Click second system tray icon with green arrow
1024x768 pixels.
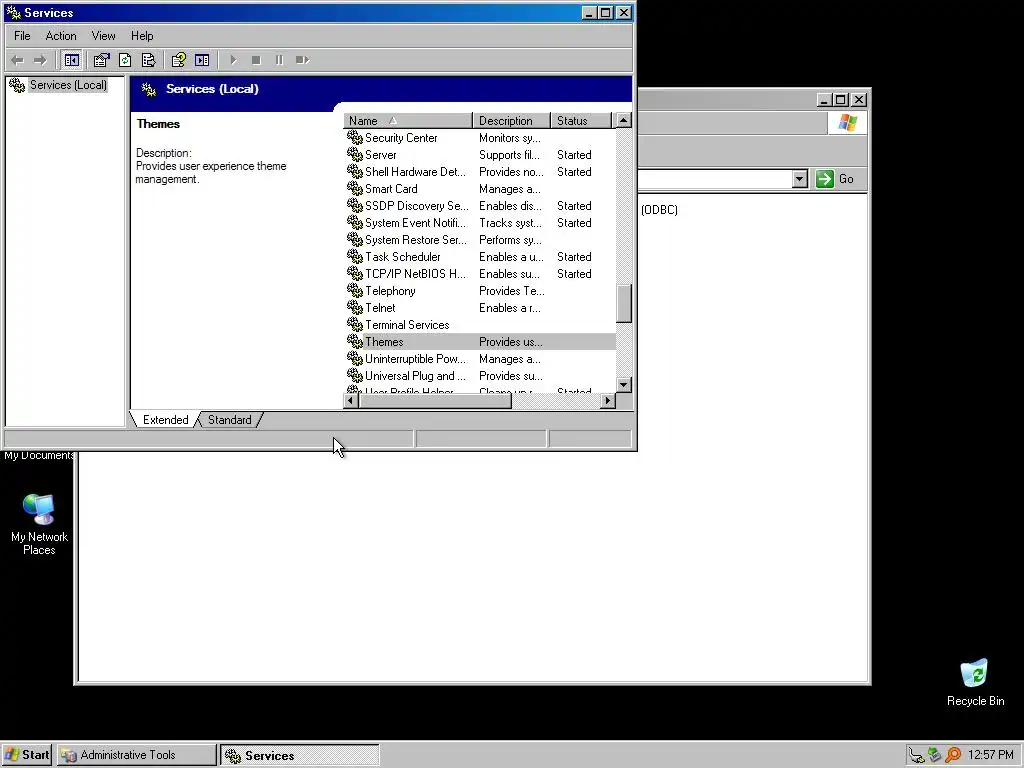pos(935,755)
